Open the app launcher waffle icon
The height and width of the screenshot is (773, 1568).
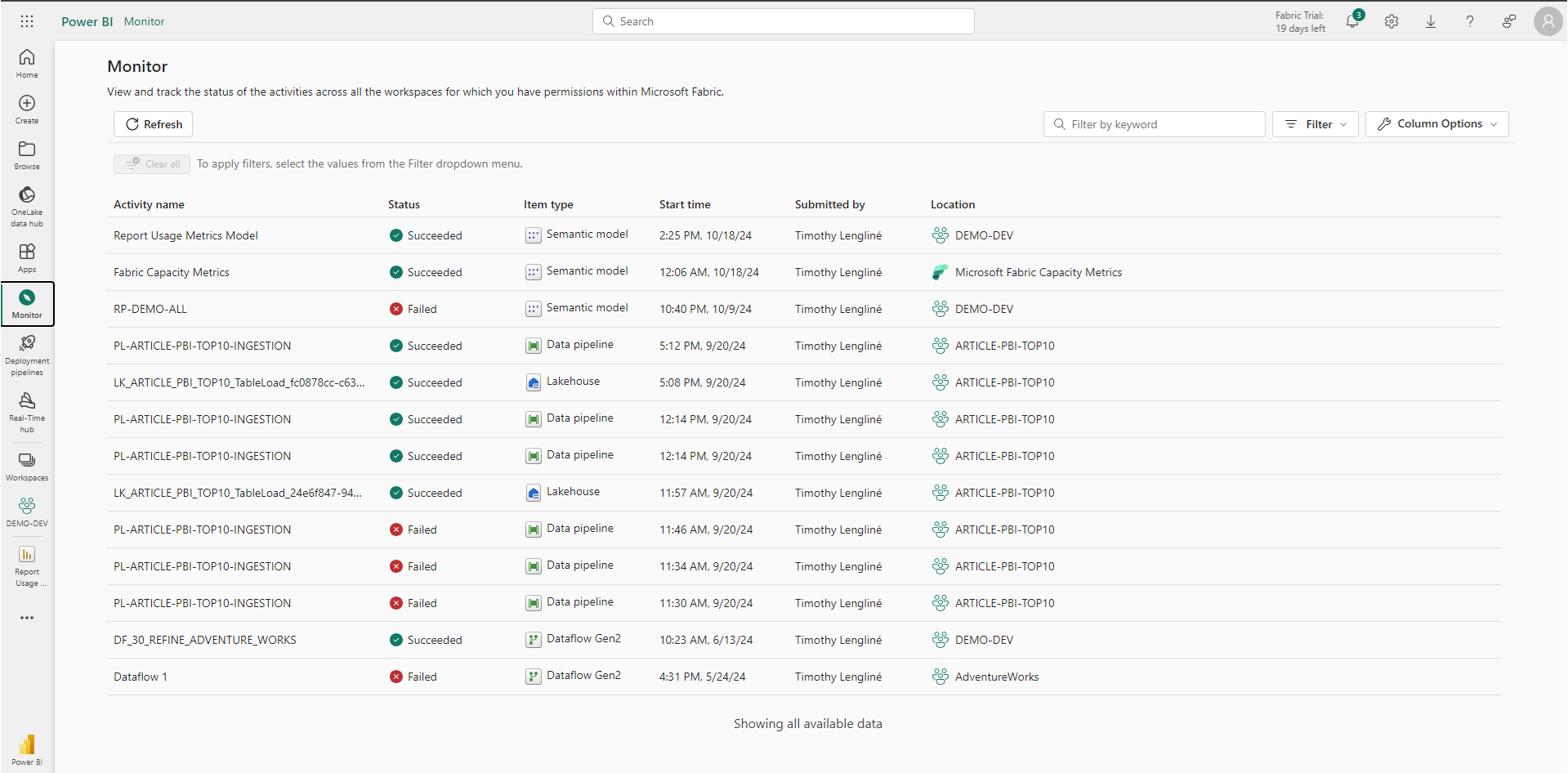(x=27, y=21)
